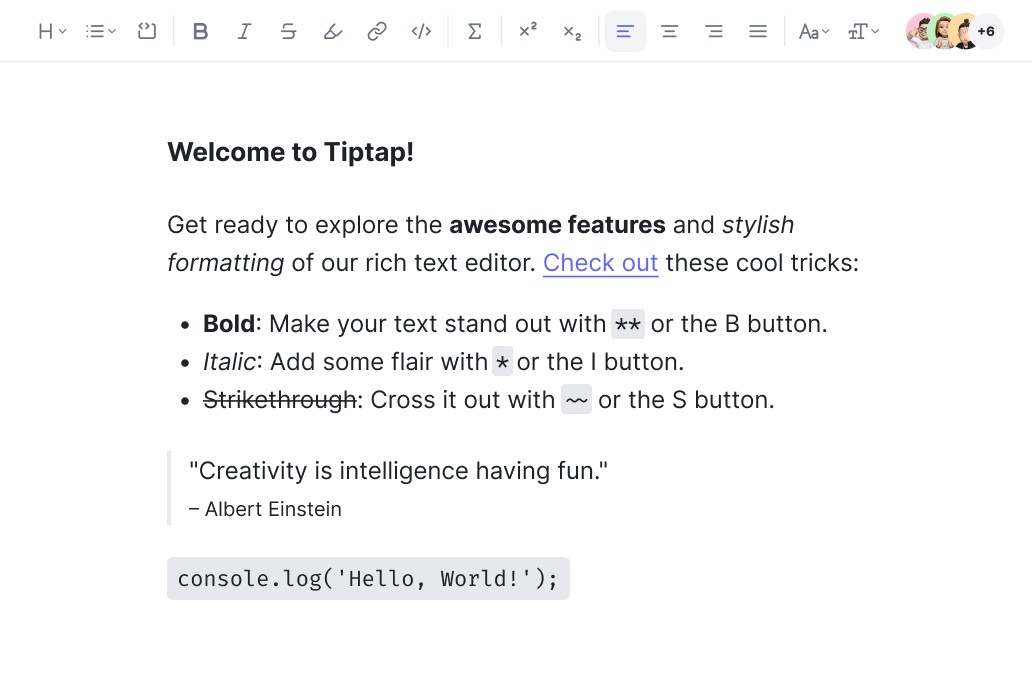The height and width of the screenshot is (689, 1032).
Task: Open the text size dropdown
Action: 863,31
